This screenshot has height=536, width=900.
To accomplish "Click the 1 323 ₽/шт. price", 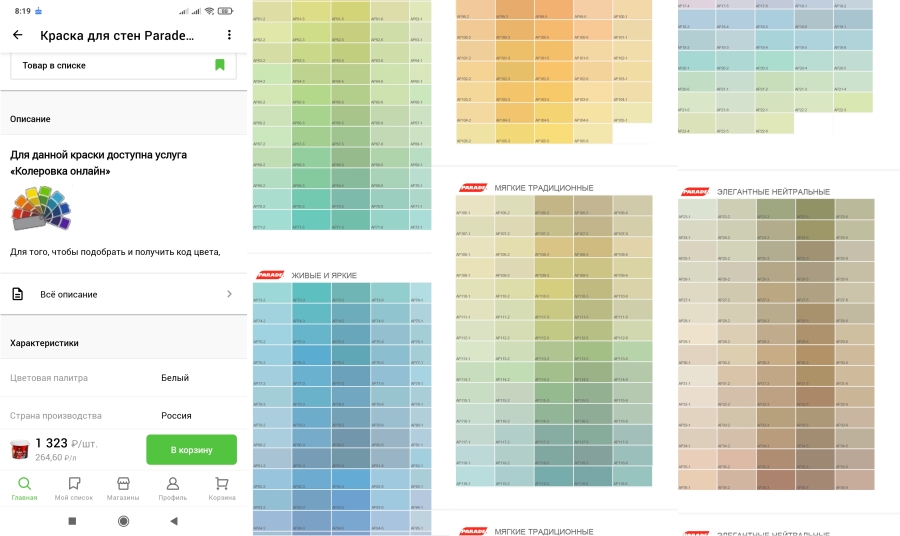I will 66,443.
